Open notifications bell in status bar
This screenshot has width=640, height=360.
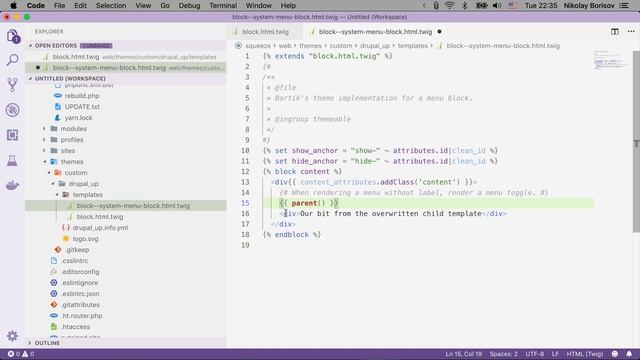pos(629,354)
